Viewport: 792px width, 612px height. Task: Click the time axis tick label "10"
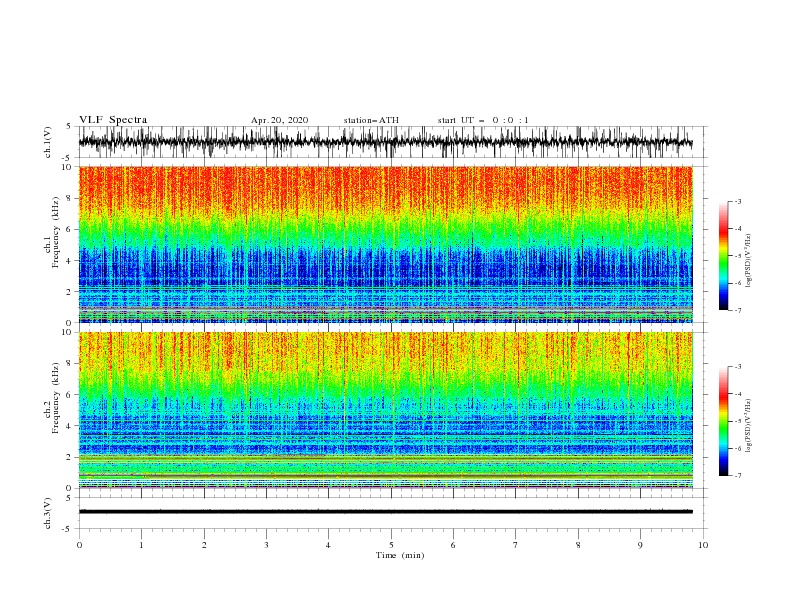pyautogui.click(x=703, y=545)
